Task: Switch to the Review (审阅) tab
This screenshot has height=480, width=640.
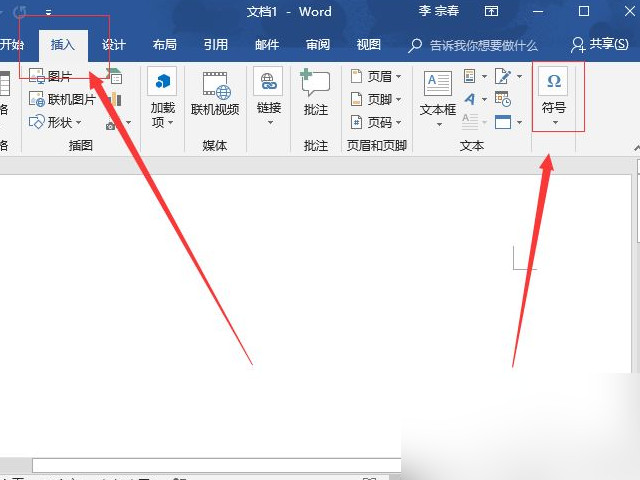Action: 318,44
